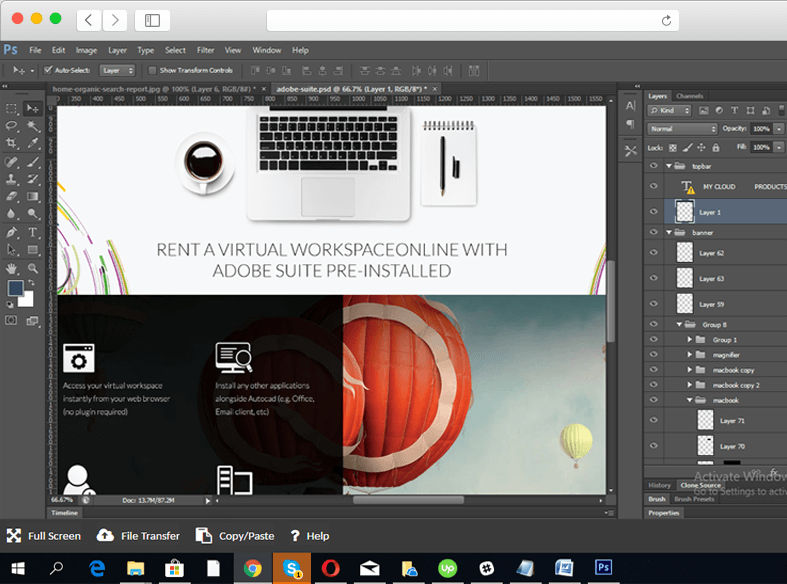This screenshot has height=584, width=787.
Task: Hide Layer 62 visibility
Action: coord(653,252)
